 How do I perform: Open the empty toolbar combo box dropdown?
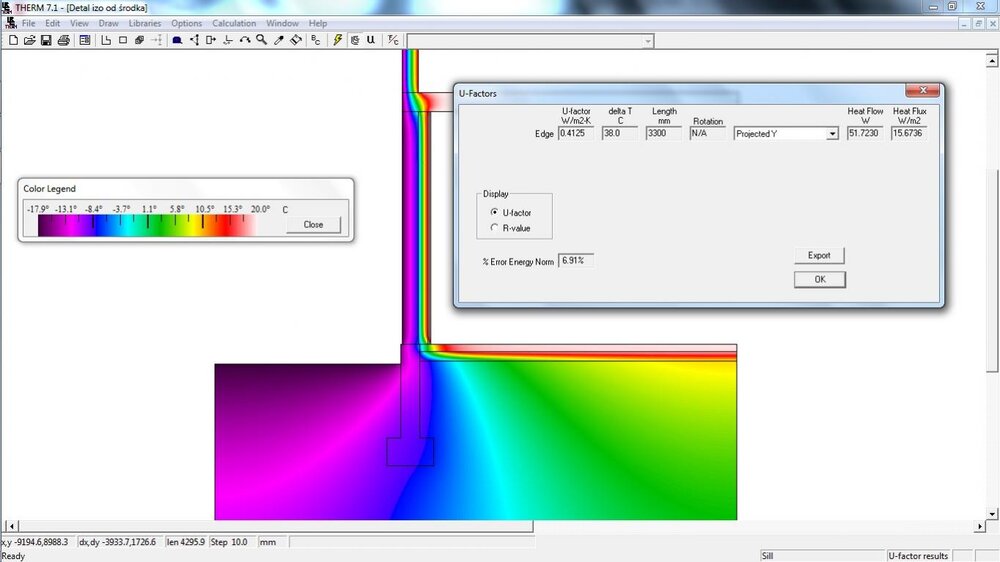tap(648, 41)
